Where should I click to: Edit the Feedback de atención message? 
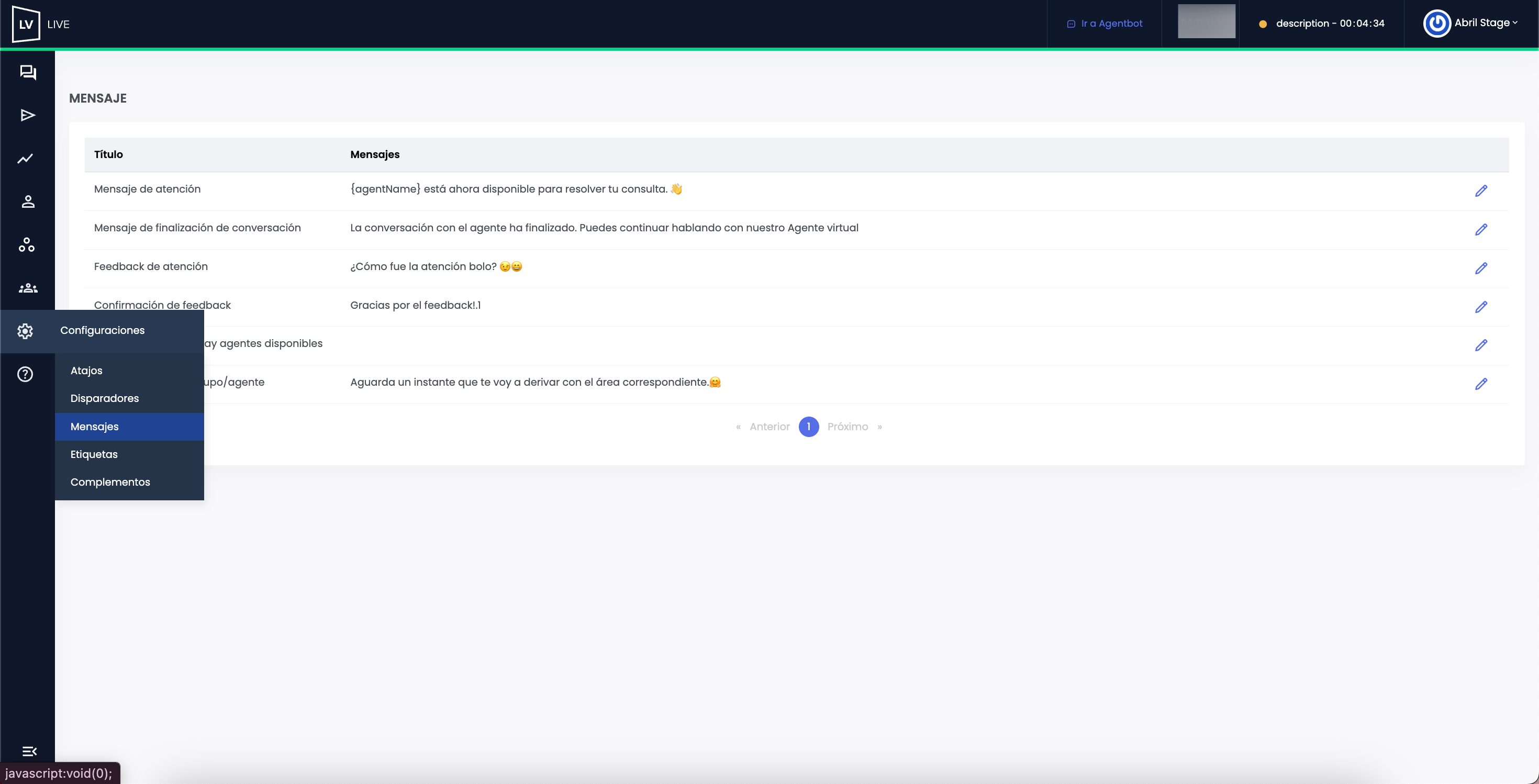pos(1480,268)
